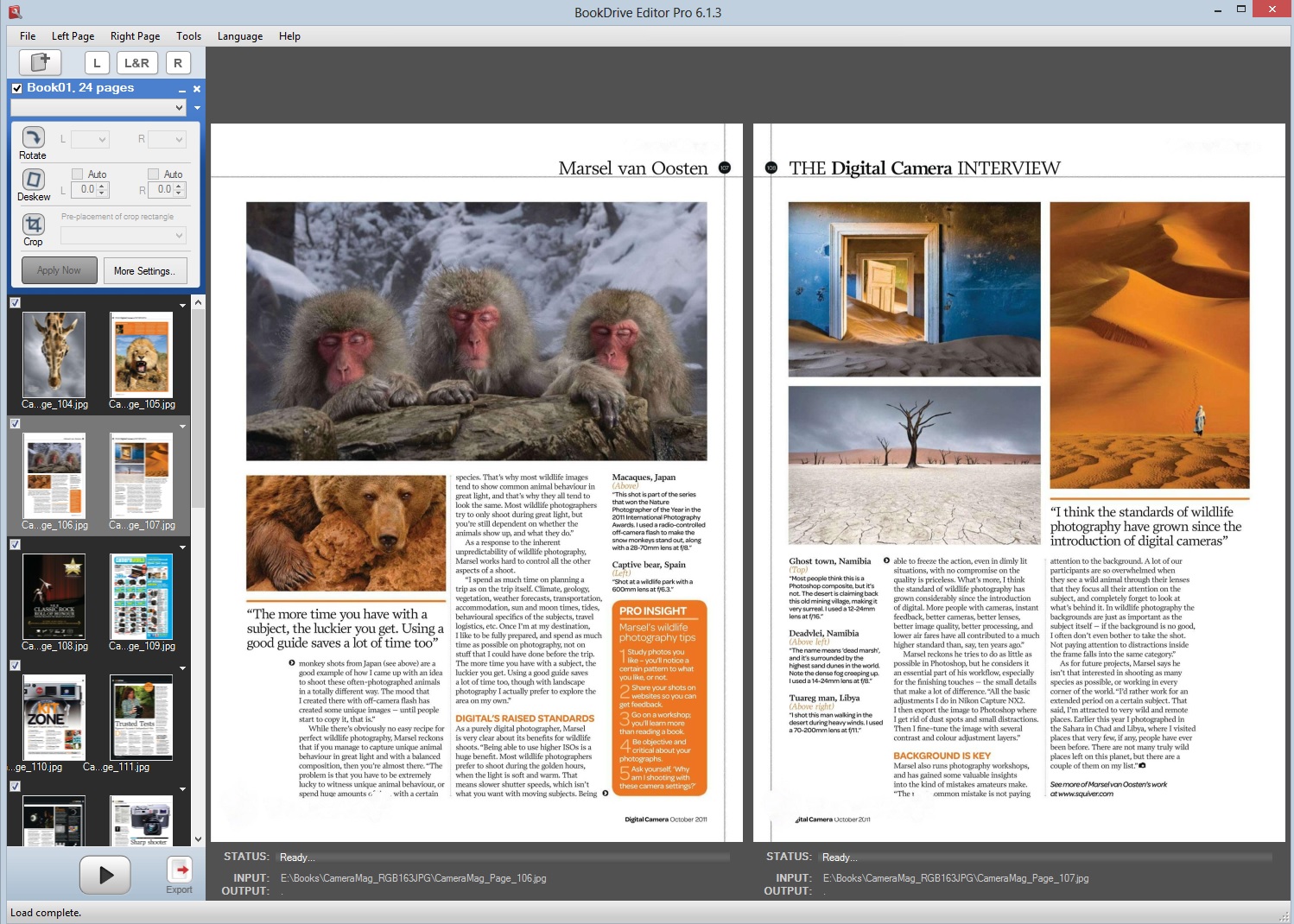1294x924 pixels.
Task: Click thumbnail list scroll up arrow
Action: click(x=198, y=302)
